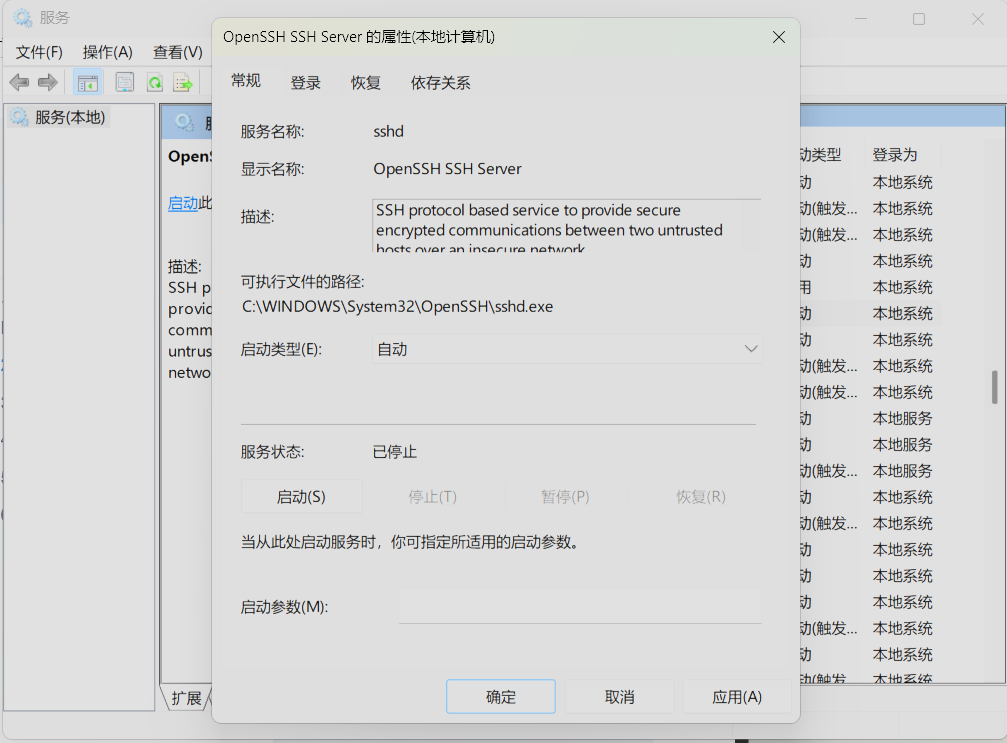Click the 启动(S) button to start service
The height and width of the screenshot is (743, 1007).
point(301,496)
